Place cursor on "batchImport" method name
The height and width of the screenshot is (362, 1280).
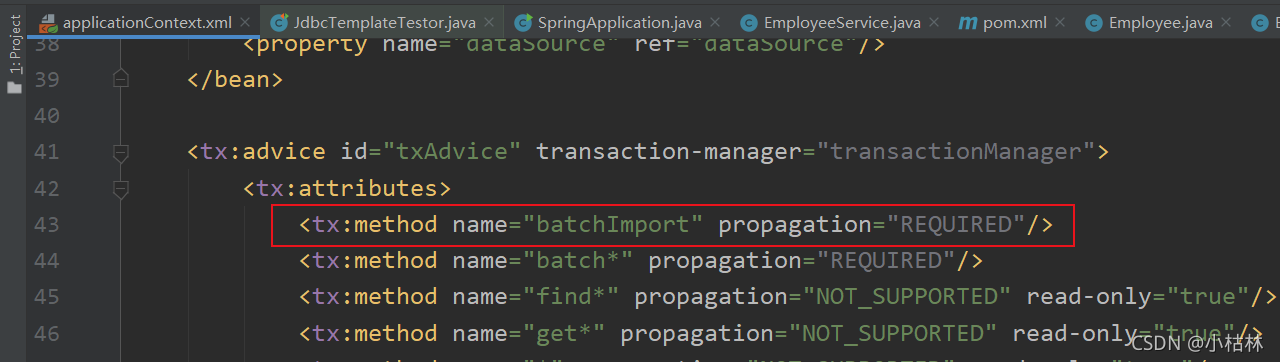tap(613, 225)
